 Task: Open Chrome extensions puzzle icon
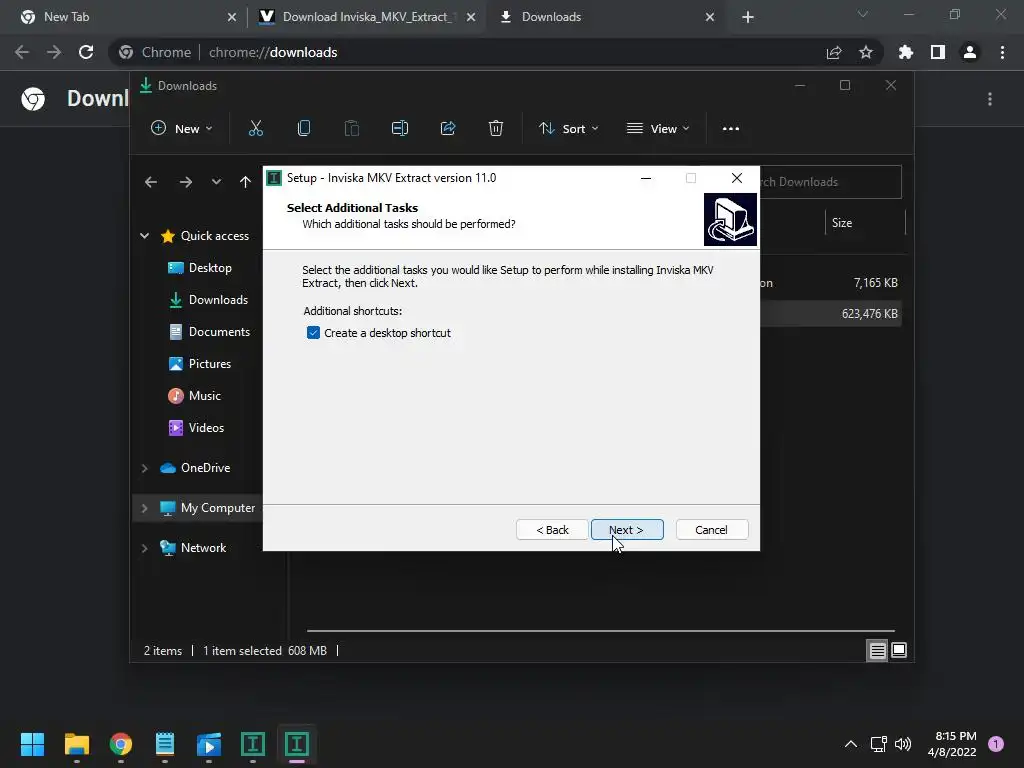[905, 52]
